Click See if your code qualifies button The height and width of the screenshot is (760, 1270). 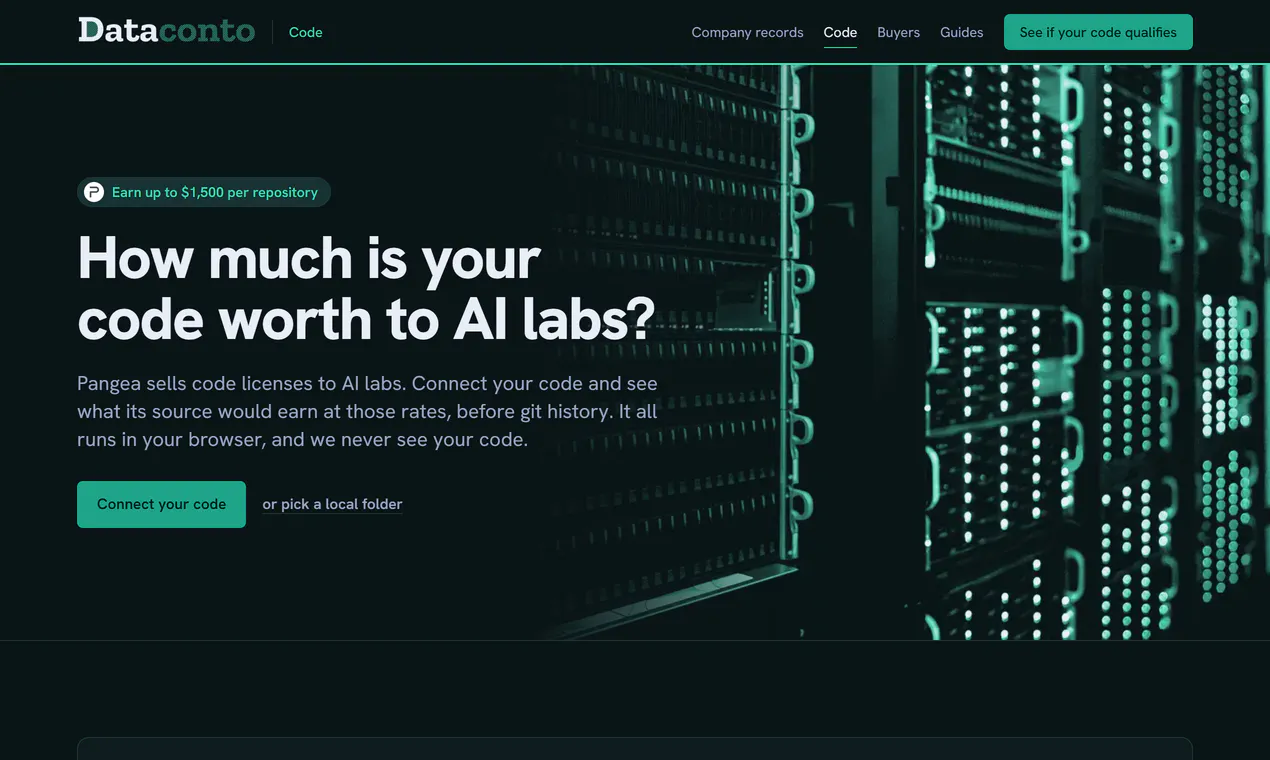click(1098, 32)
